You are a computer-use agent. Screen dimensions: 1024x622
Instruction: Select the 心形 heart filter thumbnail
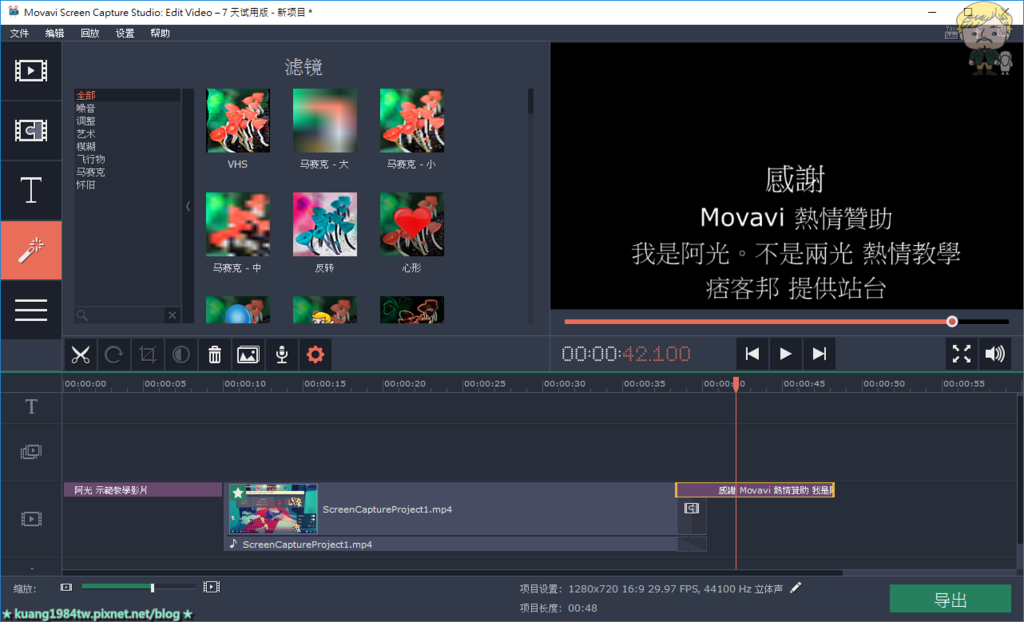411,224
